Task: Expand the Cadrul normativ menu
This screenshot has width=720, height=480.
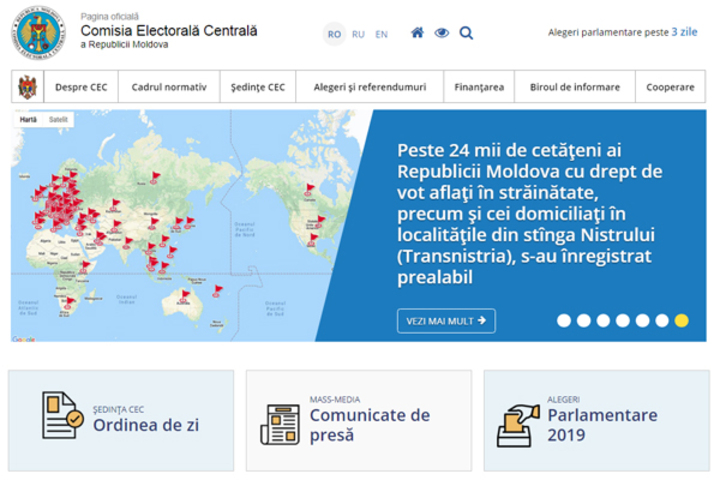Action: pos(169,87)
